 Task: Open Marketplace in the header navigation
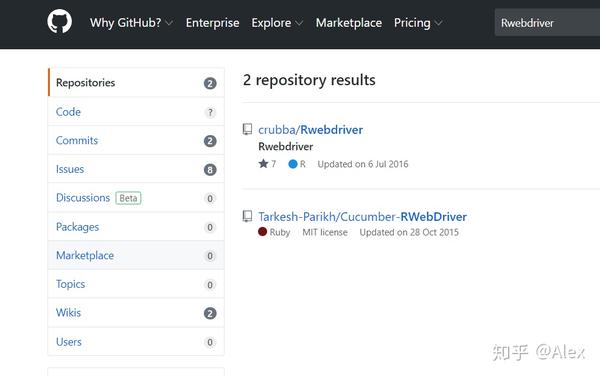click(349, 23)
